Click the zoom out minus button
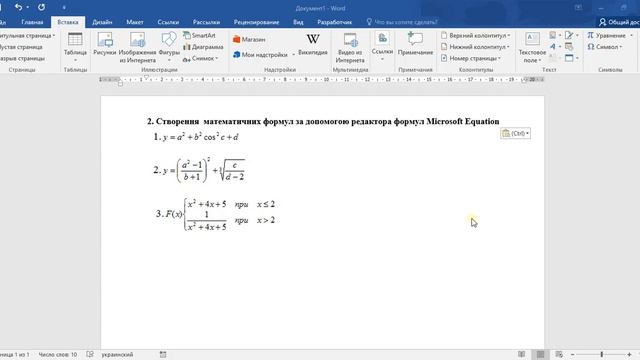This screenshot has height=360, width=640. (x=572, y=354)
